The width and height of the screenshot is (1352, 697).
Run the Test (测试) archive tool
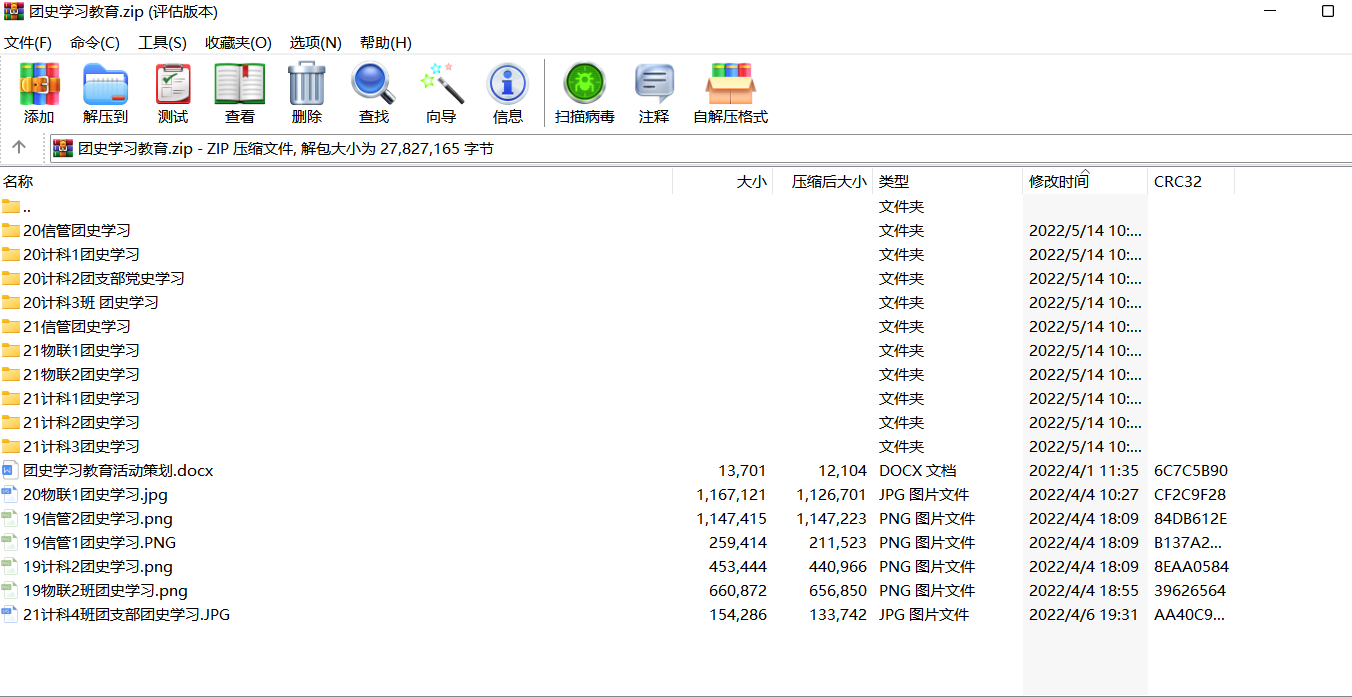coord(172,93)
